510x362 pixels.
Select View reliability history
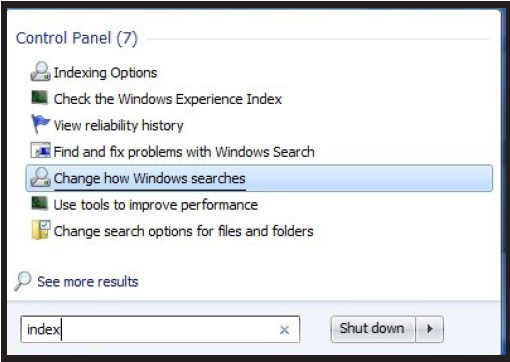[119, 125]
